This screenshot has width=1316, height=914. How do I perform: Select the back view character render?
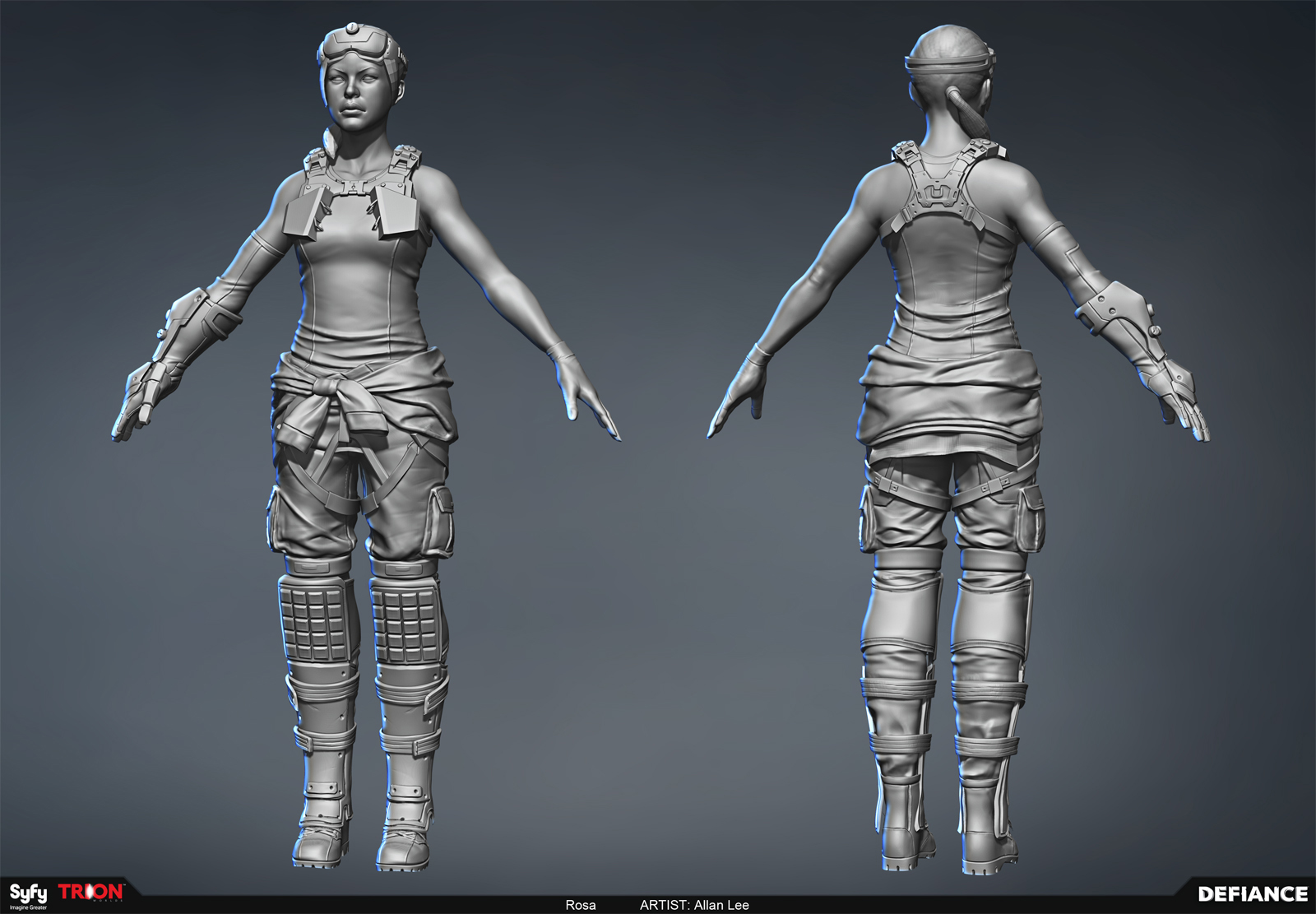pyautogui.click(x=958, y=448)
